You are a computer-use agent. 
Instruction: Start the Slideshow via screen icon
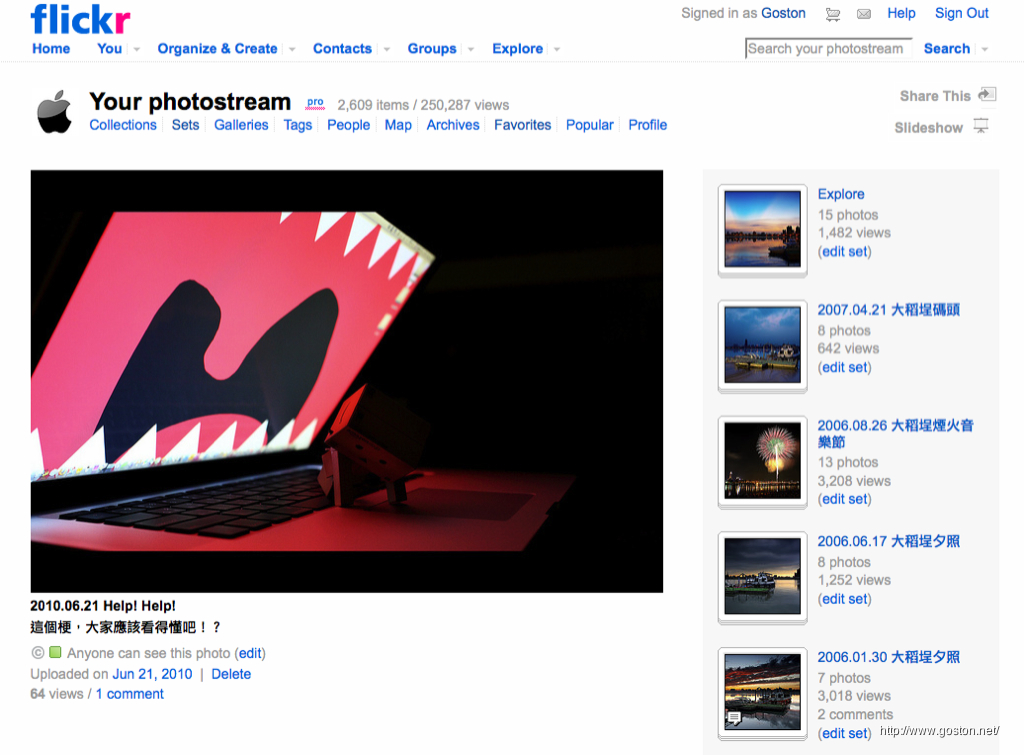981,126
